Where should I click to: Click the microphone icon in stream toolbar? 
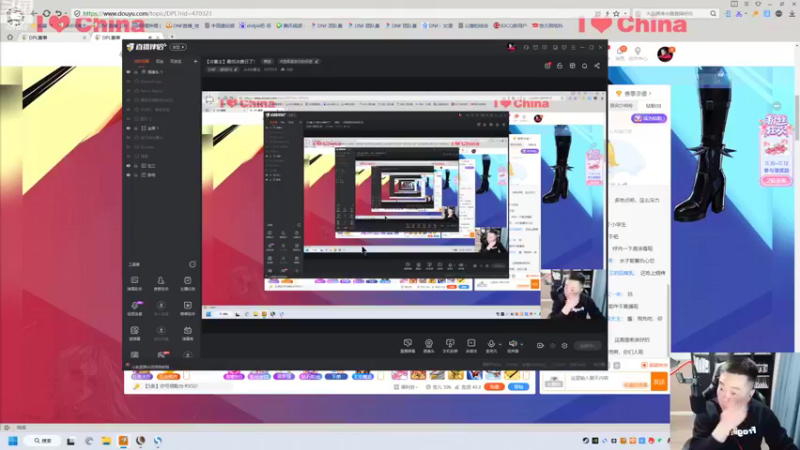[491, 345]
